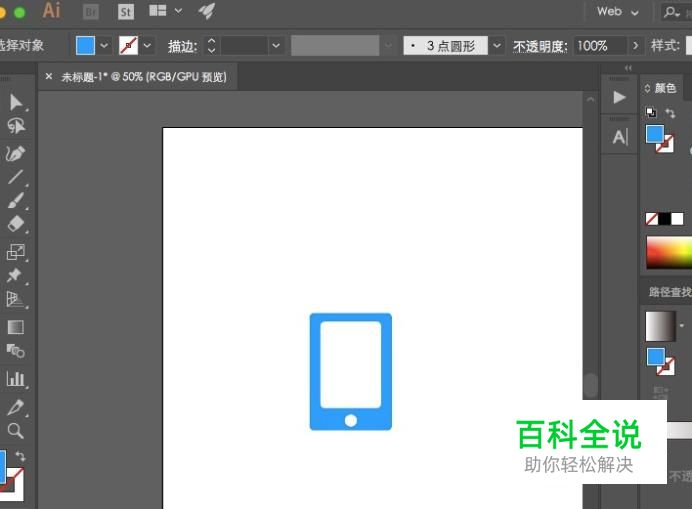Select the None swatch in Color panel
The image size is (692, 509).
tap(651, 219)
